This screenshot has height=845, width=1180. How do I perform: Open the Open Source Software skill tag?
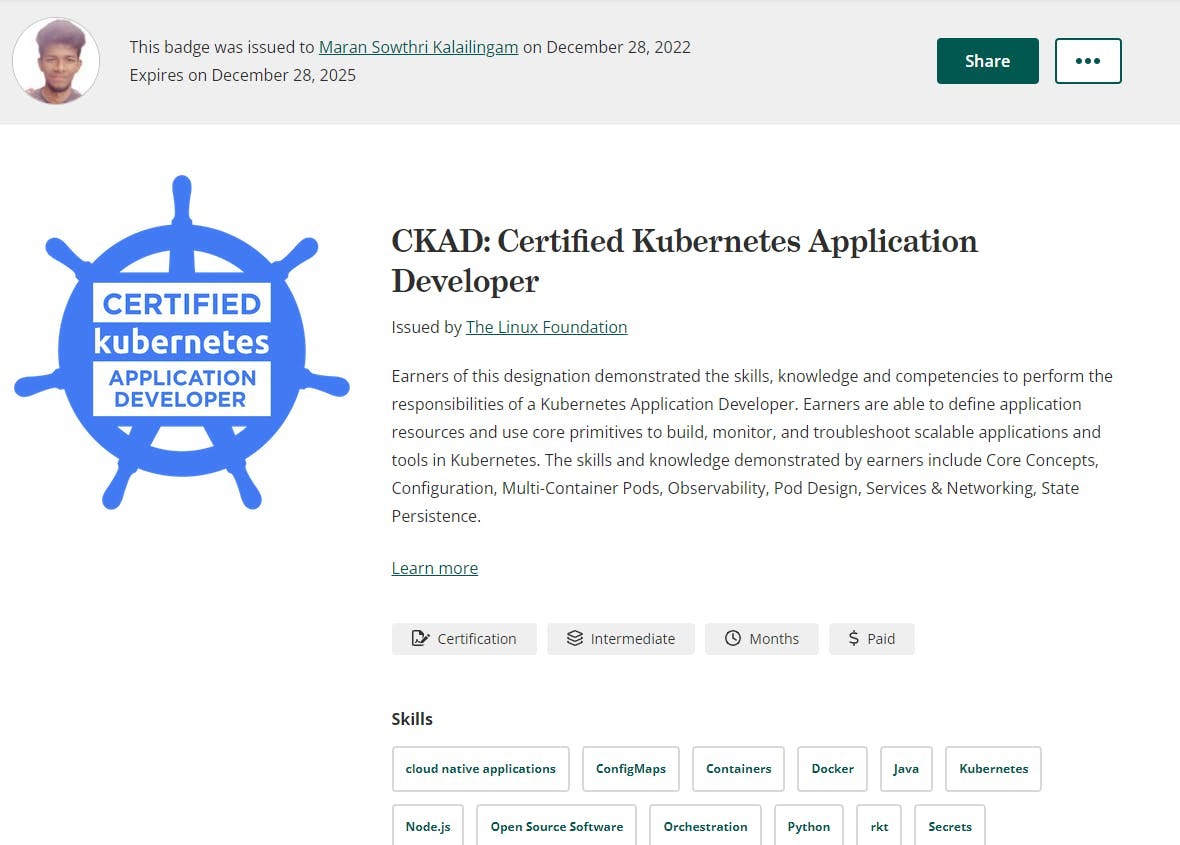[x=557, y=825]
